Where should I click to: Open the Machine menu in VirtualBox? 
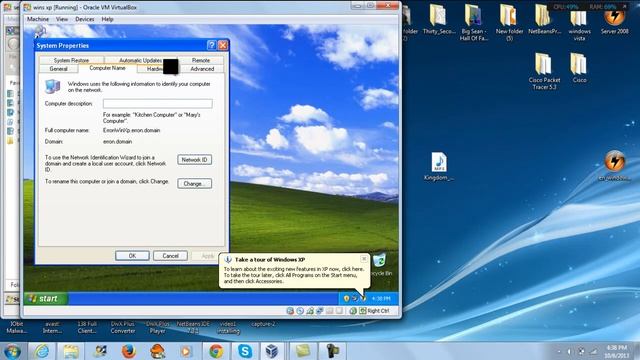click(x=38, y=19)
